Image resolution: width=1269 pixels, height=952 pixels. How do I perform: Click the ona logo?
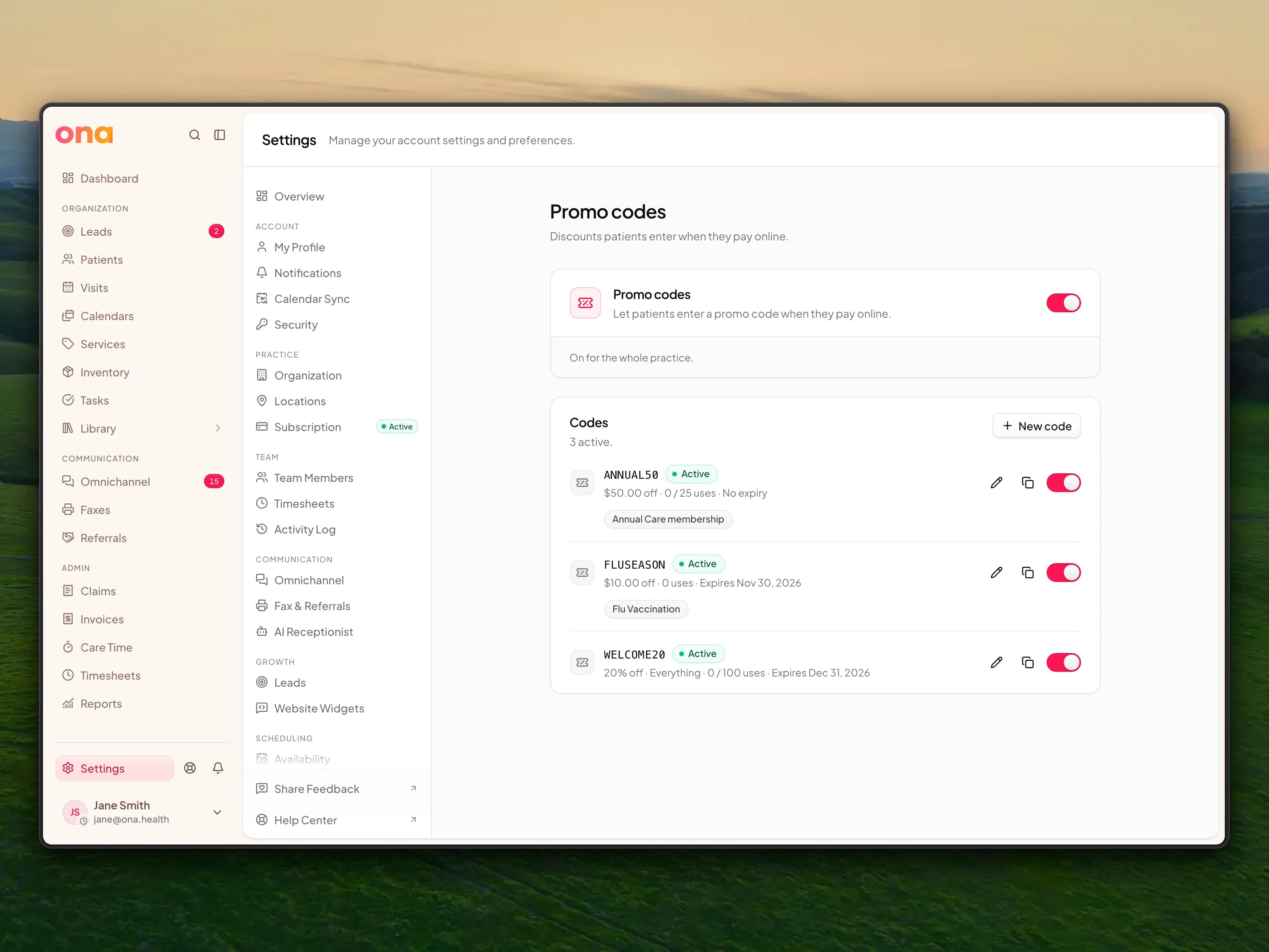pyautogui.click(x=84, y=134)
